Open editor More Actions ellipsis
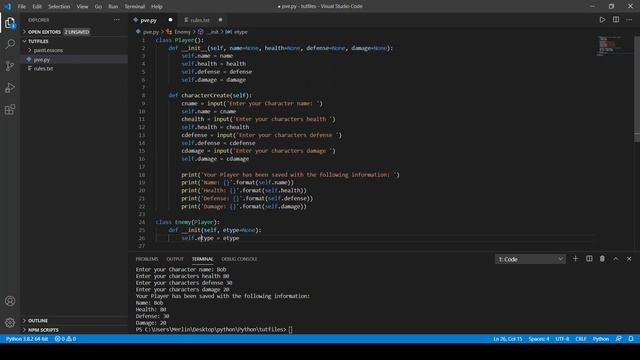The width and height of the screenshot is (640, 360). click(629, 20)
